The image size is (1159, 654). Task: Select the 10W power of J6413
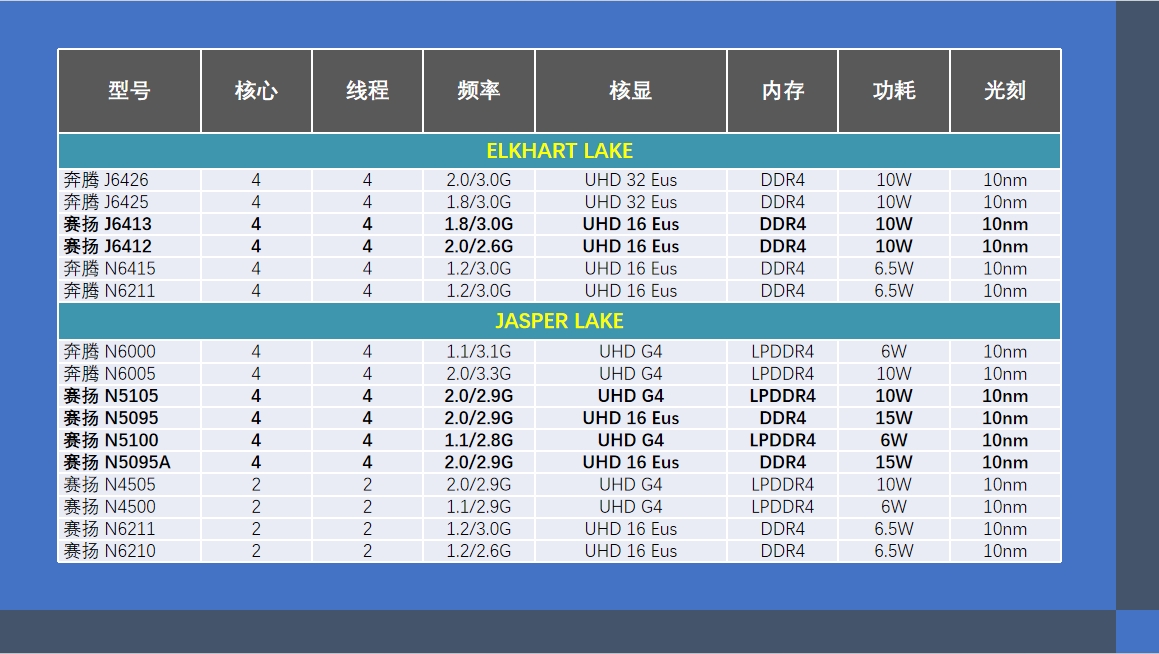point(894,224)
